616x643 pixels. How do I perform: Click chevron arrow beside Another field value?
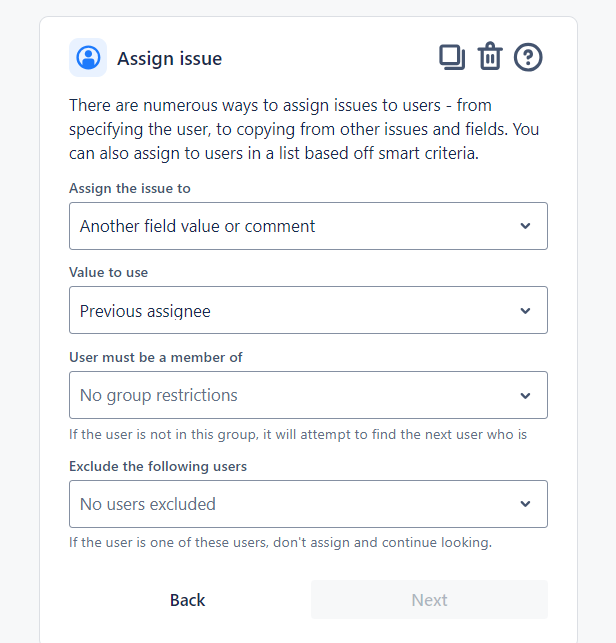(526, 226)
